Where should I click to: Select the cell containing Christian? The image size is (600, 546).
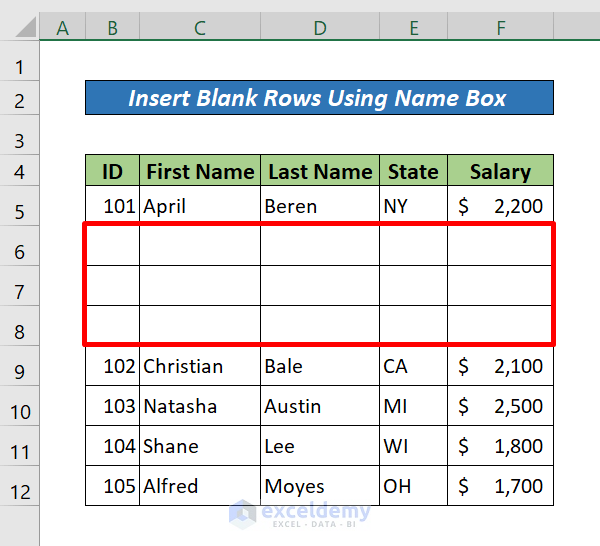(x=200, y=367)
